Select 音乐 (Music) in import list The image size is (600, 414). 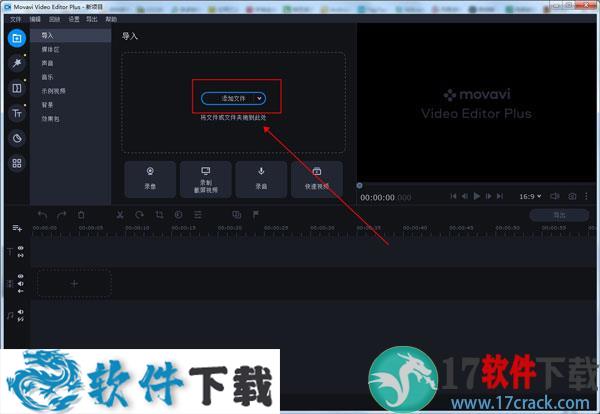click(x=71, y=77)
